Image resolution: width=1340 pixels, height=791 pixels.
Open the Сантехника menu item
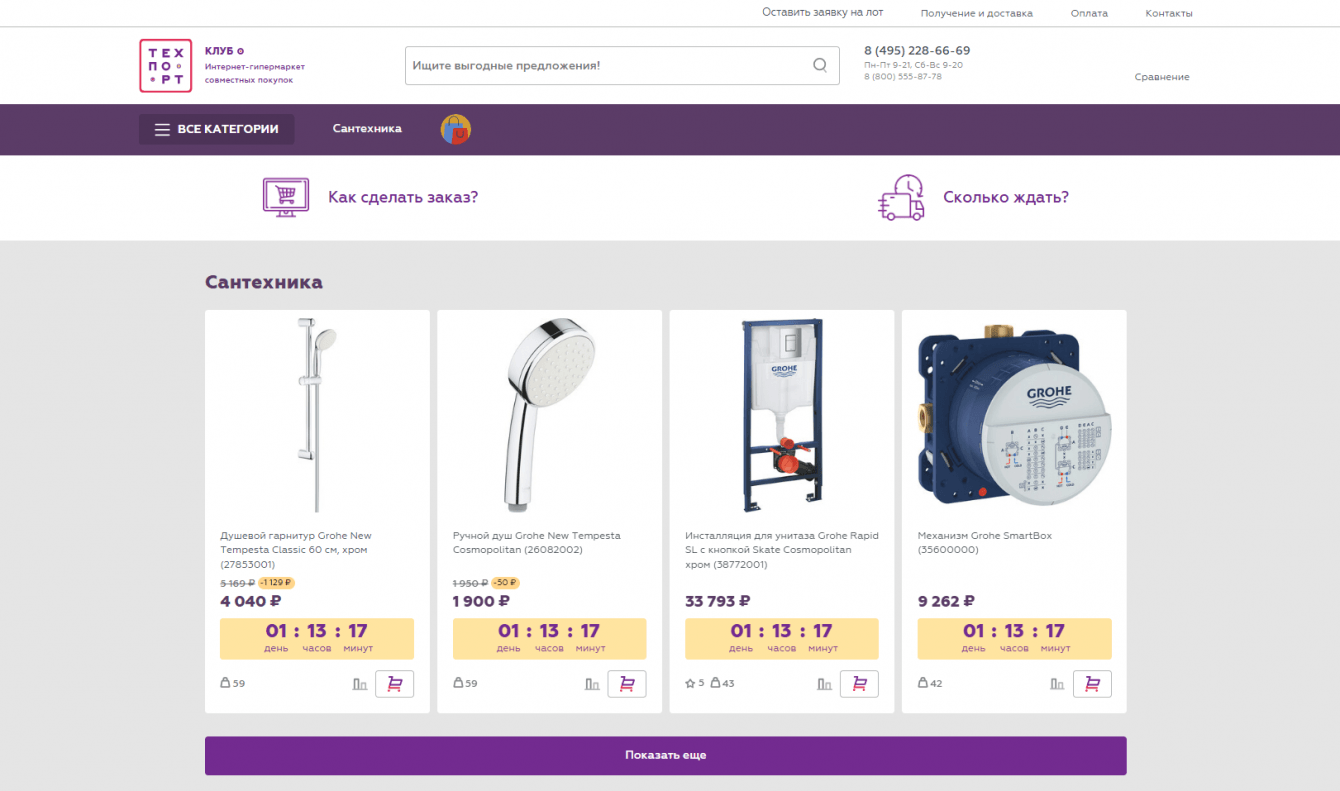coord(367,129)
